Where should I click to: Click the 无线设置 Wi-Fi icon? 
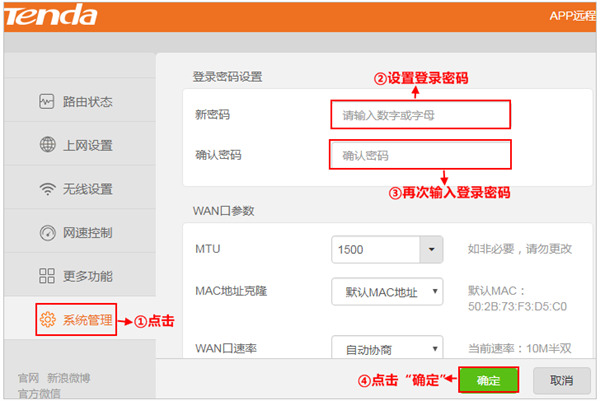coord(47,189)
